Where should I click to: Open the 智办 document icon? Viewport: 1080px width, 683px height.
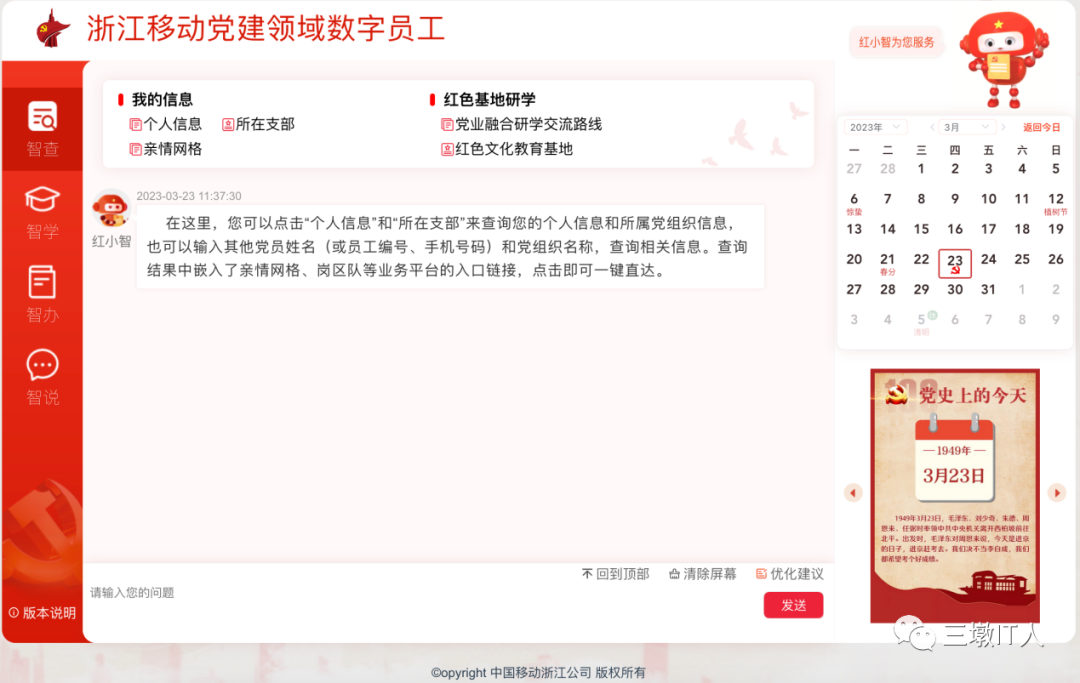pos(43,282)
